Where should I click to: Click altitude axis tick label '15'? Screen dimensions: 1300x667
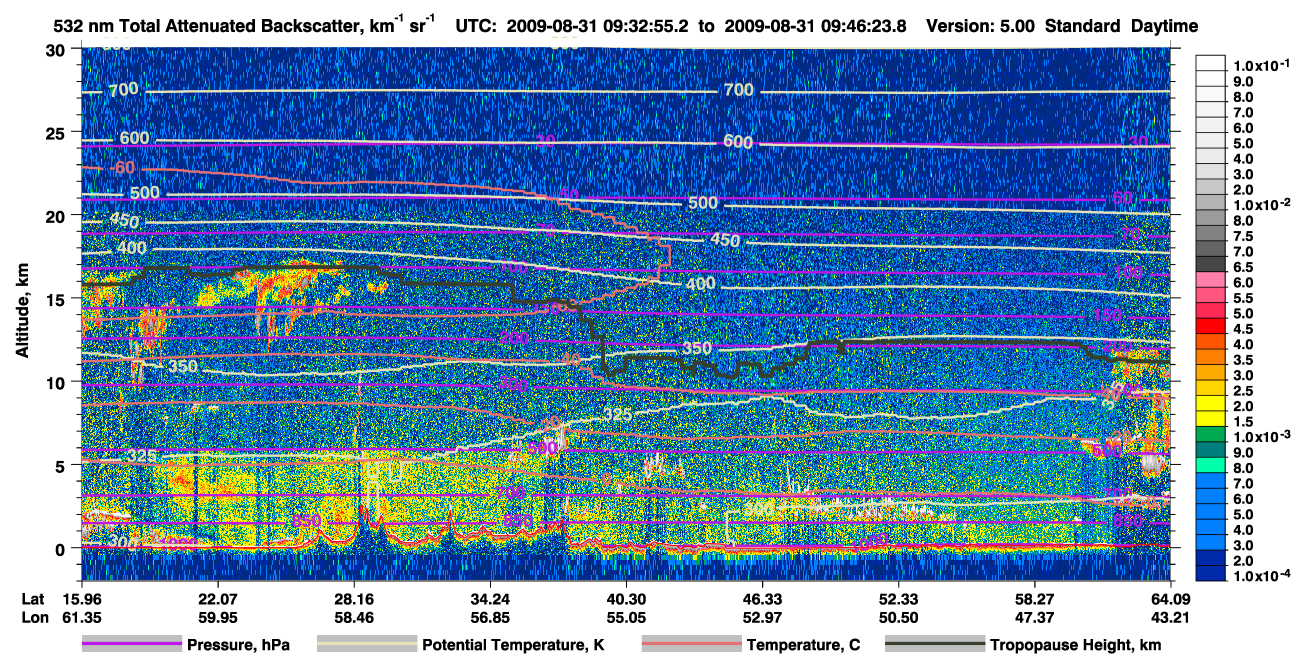pos(57,298)
